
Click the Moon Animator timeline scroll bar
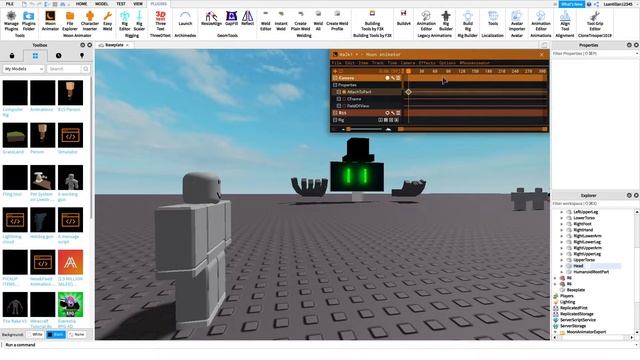click(473, 129)
